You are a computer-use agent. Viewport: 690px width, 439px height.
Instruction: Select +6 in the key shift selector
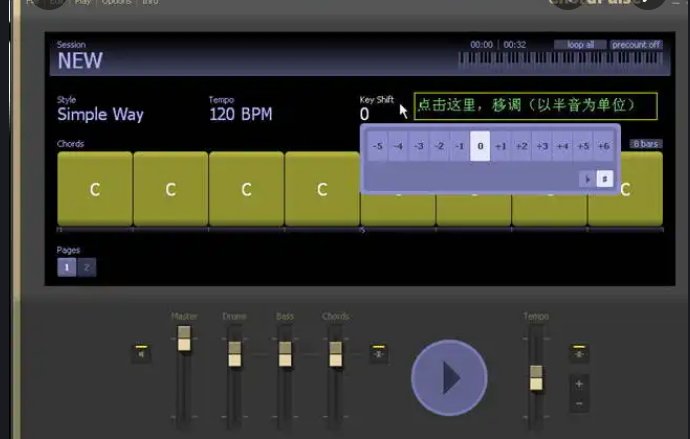(x=603, y=146)
